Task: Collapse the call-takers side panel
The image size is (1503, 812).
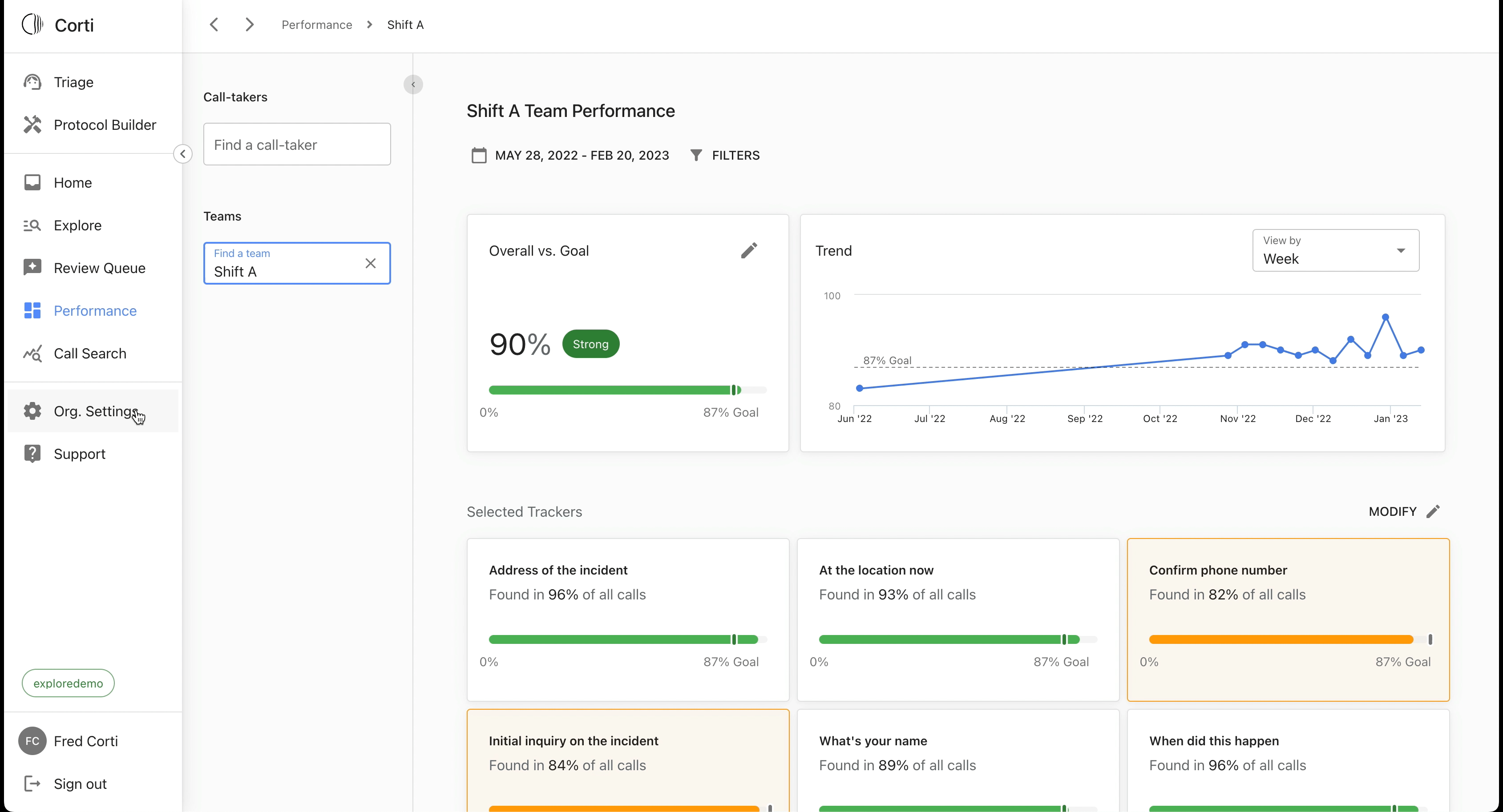Action: click(413, 84)
